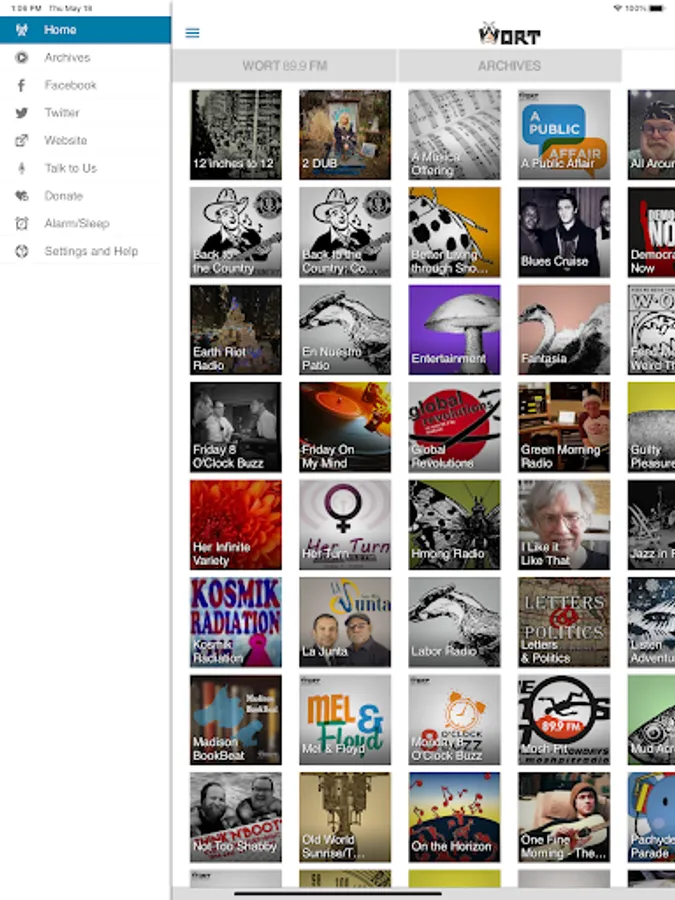Open Old World Sunrise tile

point(345,817)
